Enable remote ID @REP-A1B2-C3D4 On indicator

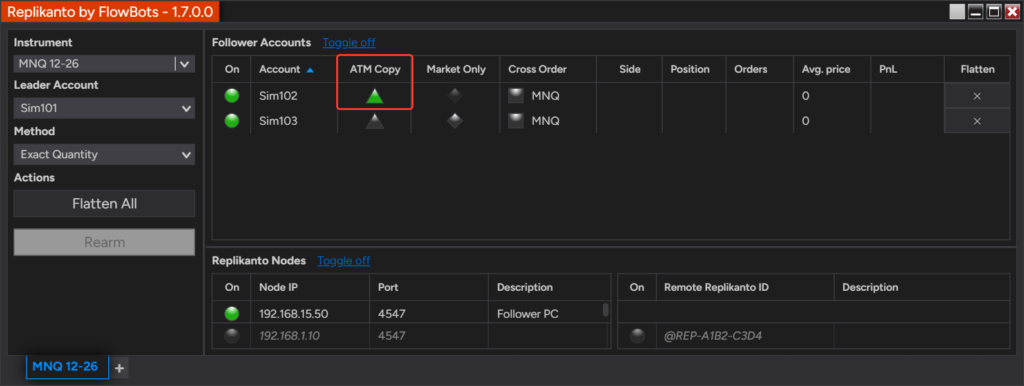pos(637,336)
